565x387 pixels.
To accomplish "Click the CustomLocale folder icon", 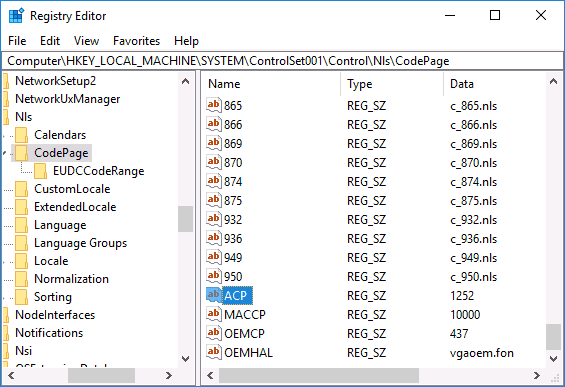I will point(22,189).
